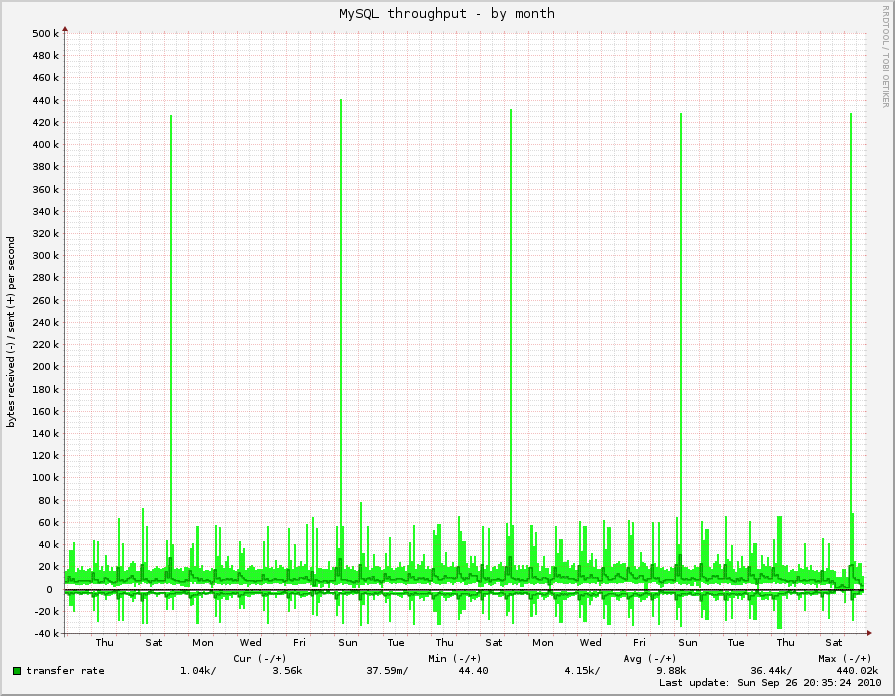Click the "60 k" y-axis label
This screenshot has height=696, width=895.
point(48,523)
